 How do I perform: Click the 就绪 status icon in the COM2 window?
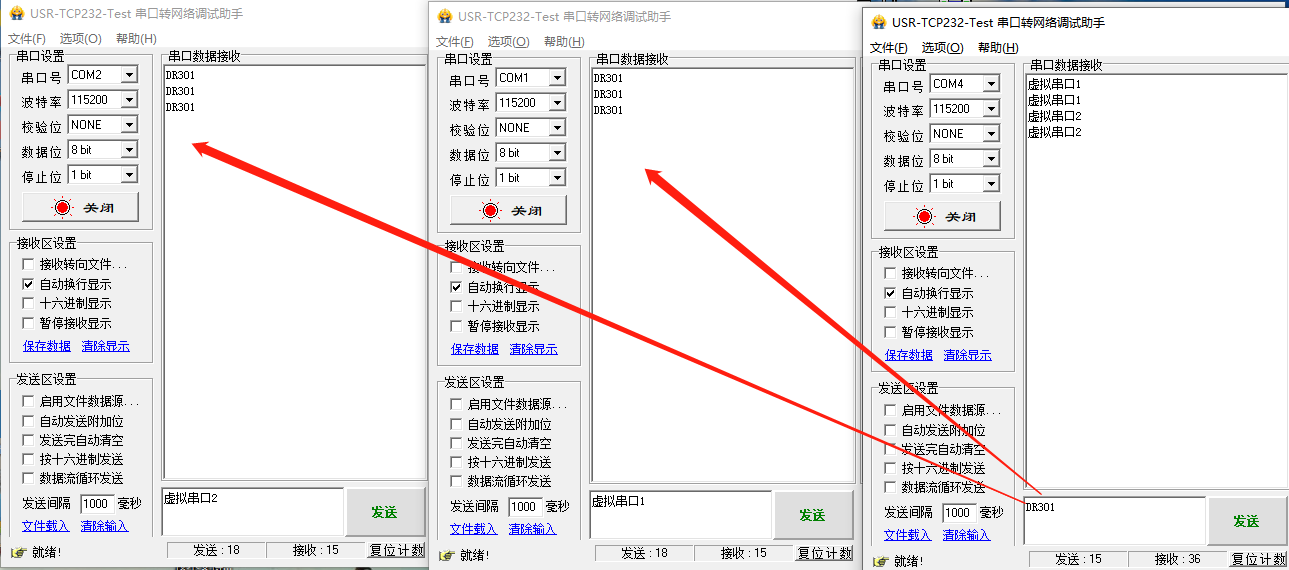tap(17, 551)
